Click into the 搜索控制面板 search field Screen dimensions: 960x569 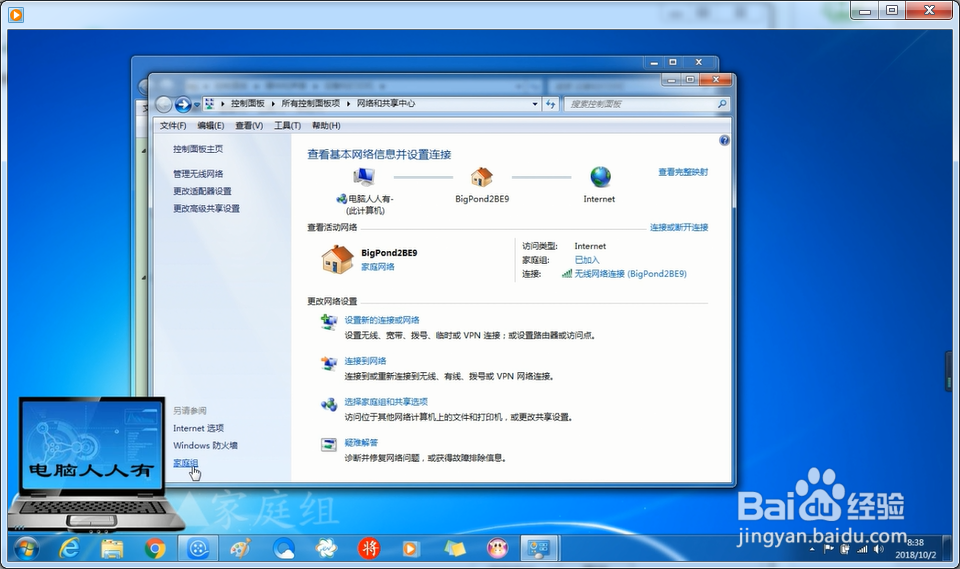pyautogui.click(x=640, y=104)
